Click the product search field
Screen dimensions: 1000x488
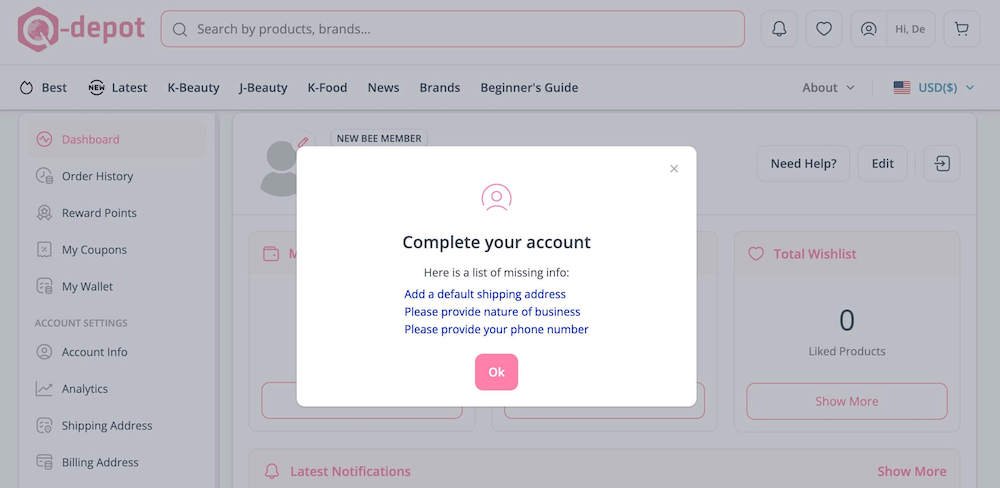click(x=453, y=29)
